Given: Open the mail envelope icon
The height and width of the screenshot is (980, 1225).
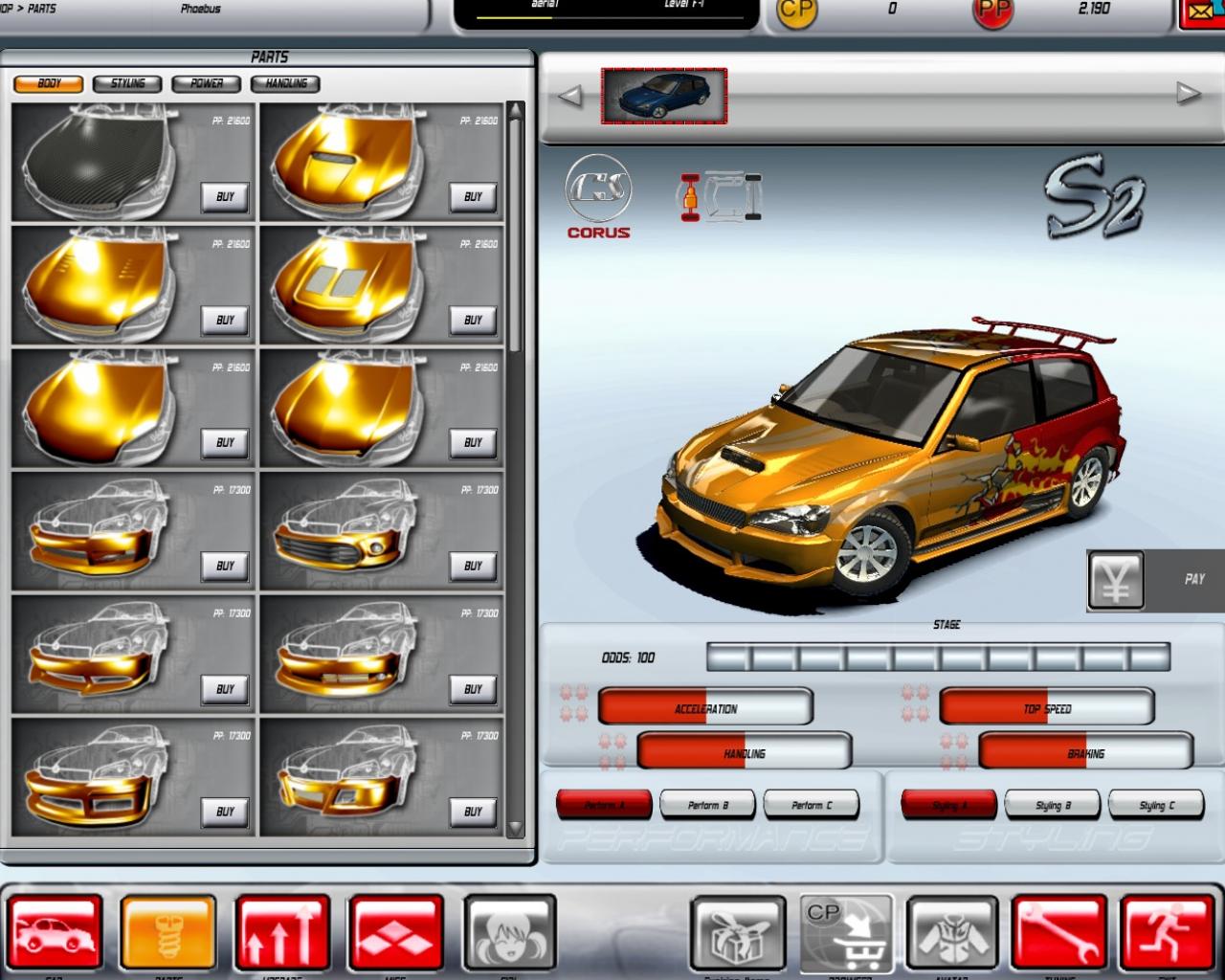Looking at the screenshot, I should pos(1202,13).
